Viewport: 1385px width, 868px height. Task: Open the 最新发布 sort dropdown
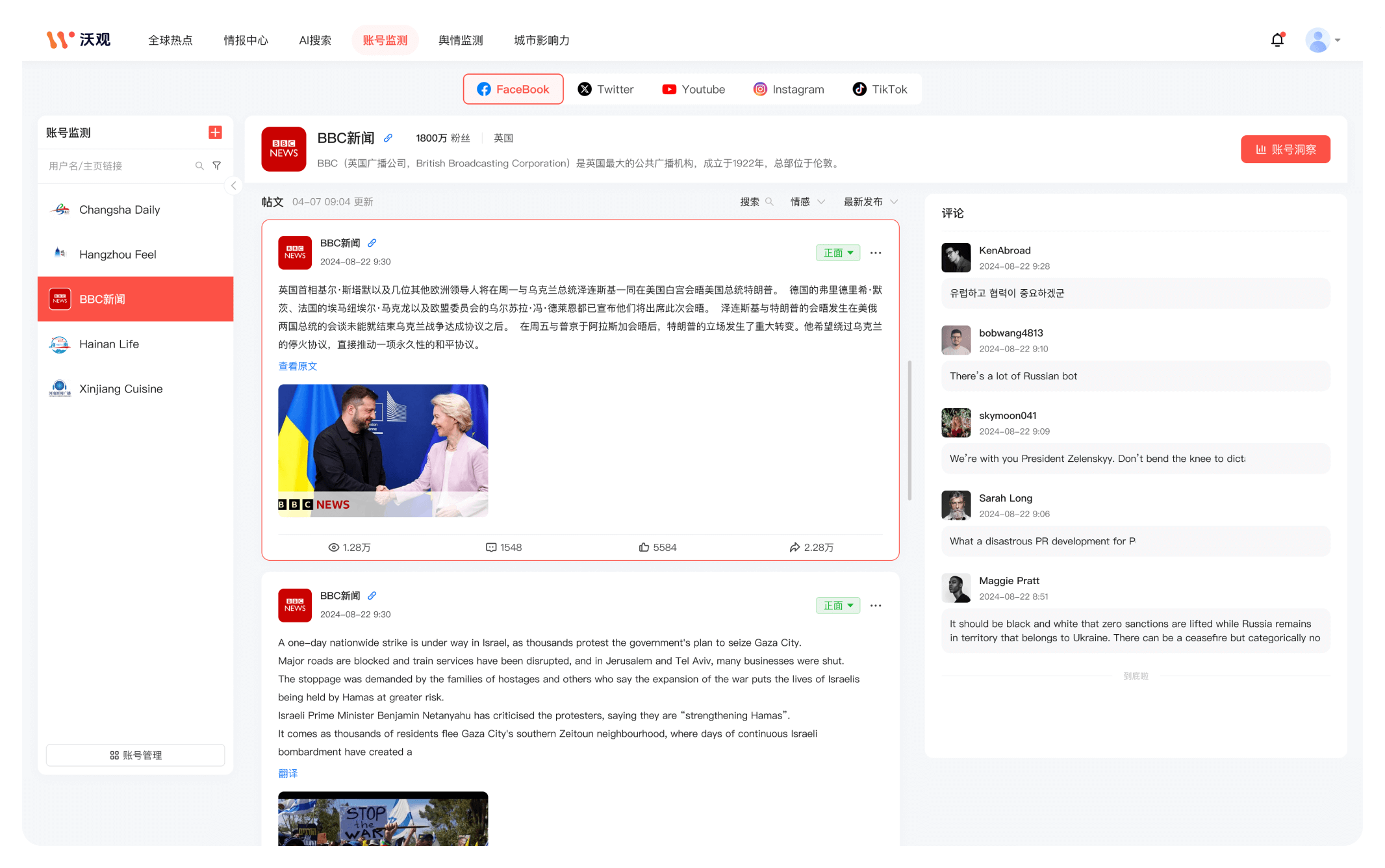click(870, 202)
